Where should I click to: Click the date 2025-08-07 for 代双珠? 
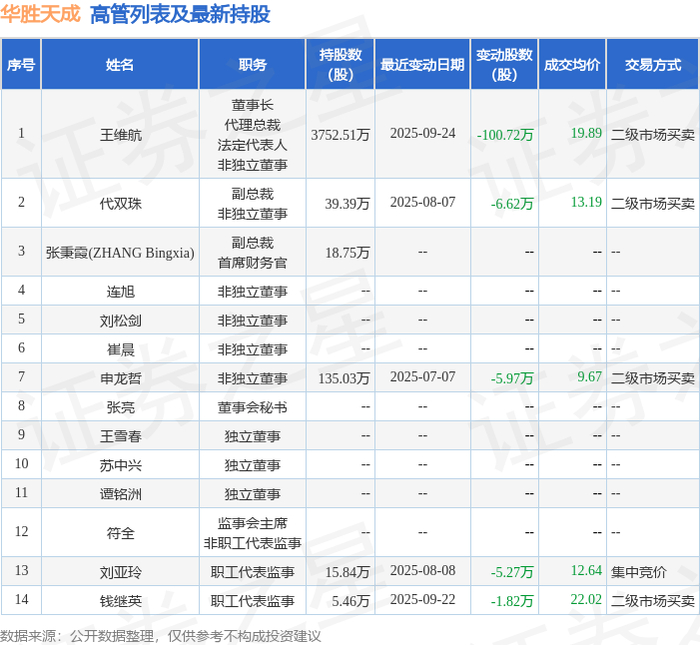coord(423,202)
